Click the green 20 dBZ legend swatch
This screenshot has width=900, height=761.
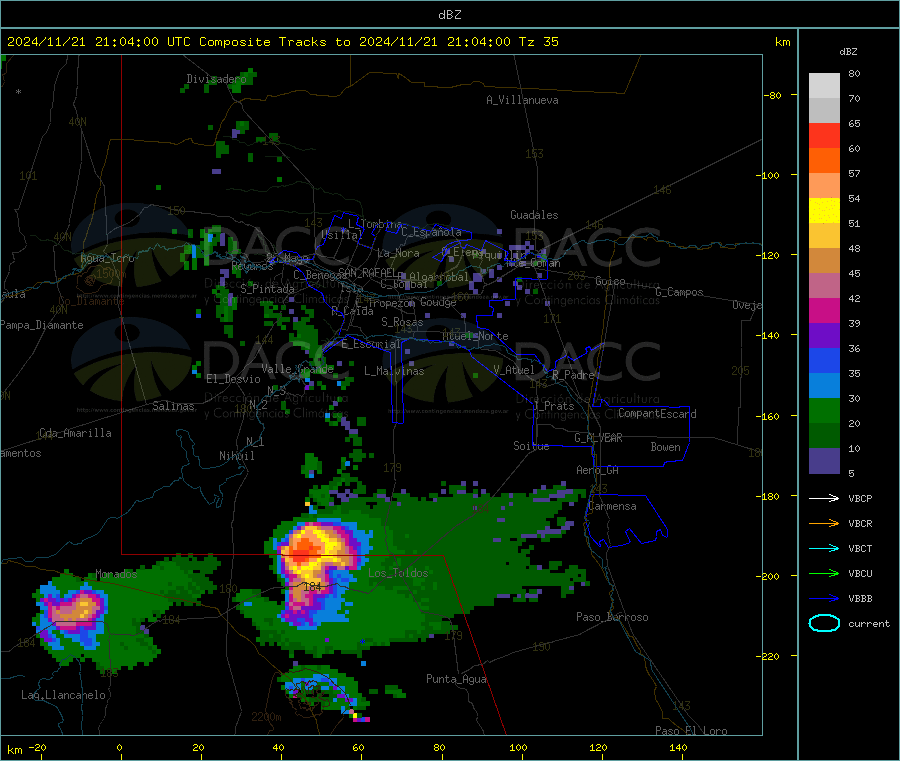pos(824,410)
